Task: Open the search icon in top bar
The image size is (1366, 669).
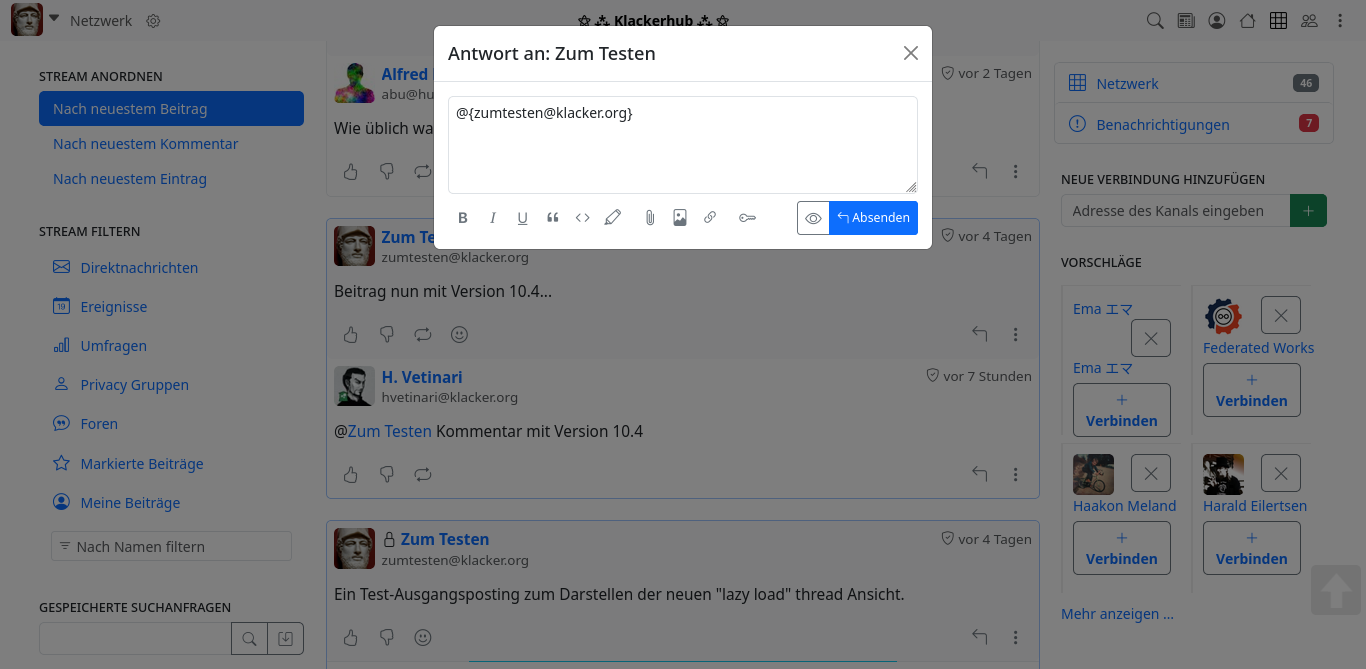Action: (1155, 20)
